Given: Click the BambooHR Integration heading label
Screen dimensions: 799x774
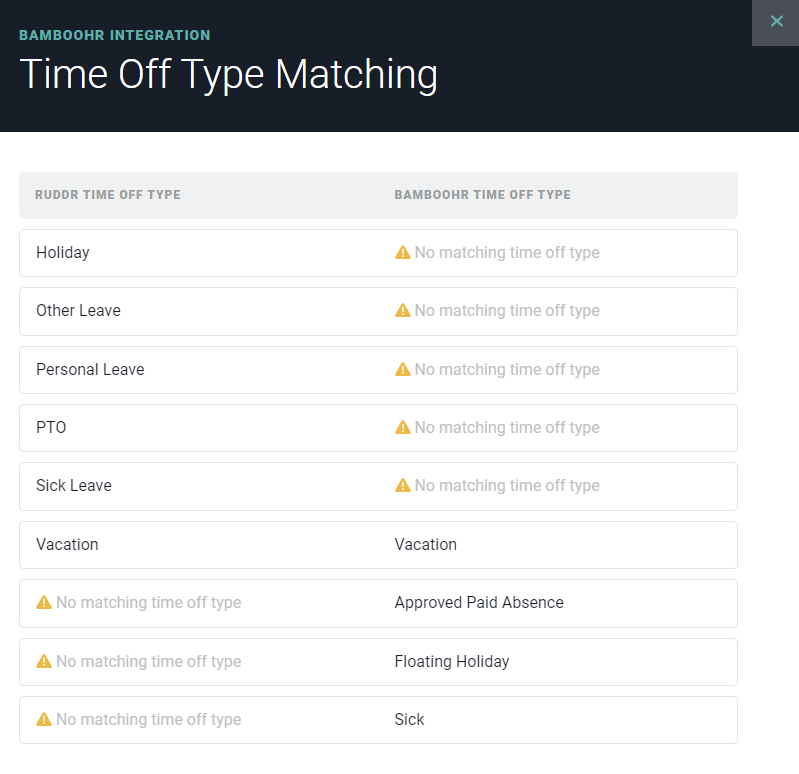Looking at the screenshot, I should coord(115,35).
